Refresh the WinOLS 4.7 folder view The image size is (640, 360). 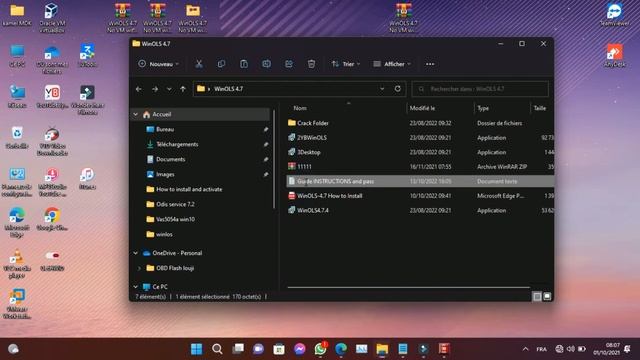pos(398,89)
